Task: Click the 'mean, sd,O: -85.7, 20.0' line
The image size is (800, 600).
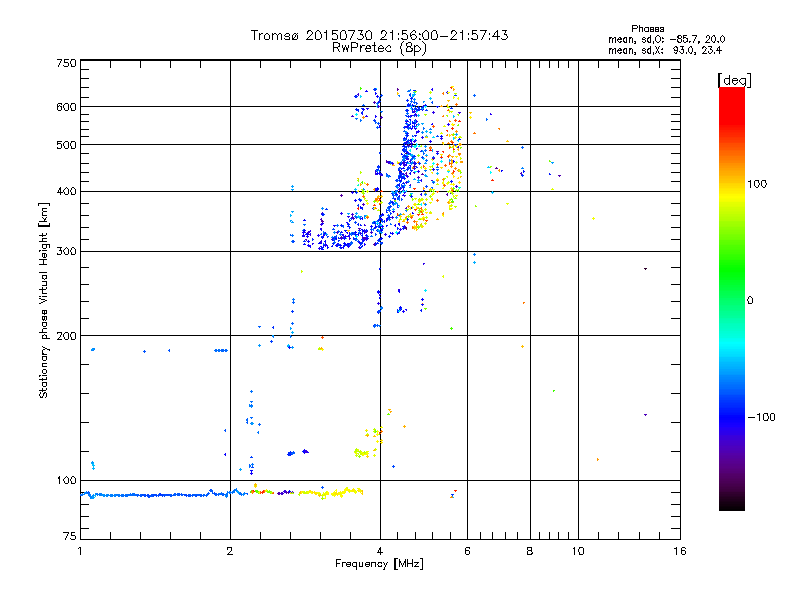Action: click(666, 39)
